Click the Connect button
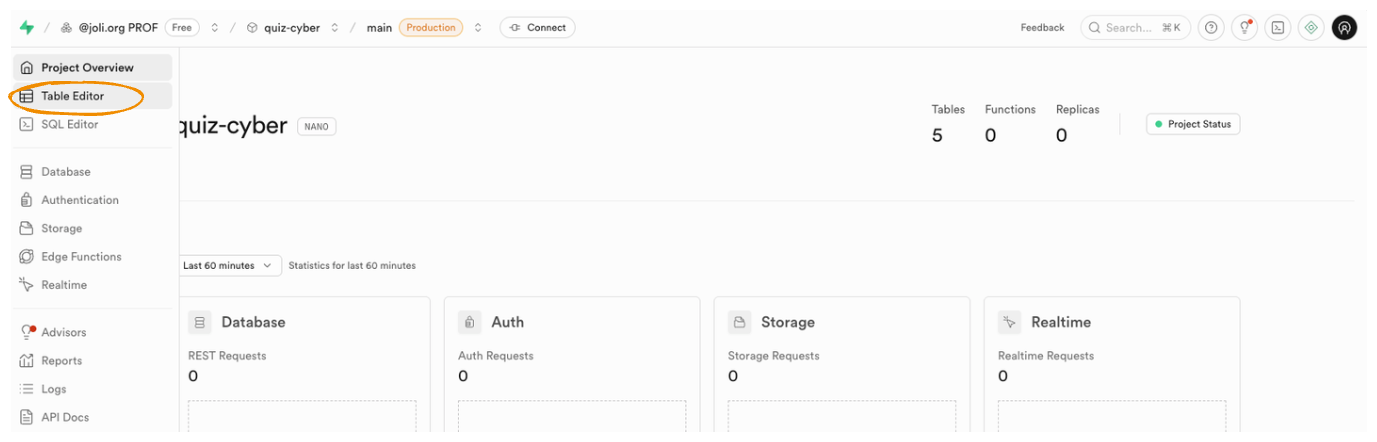The image size is (1377, 442). click(x=537, y=28)
